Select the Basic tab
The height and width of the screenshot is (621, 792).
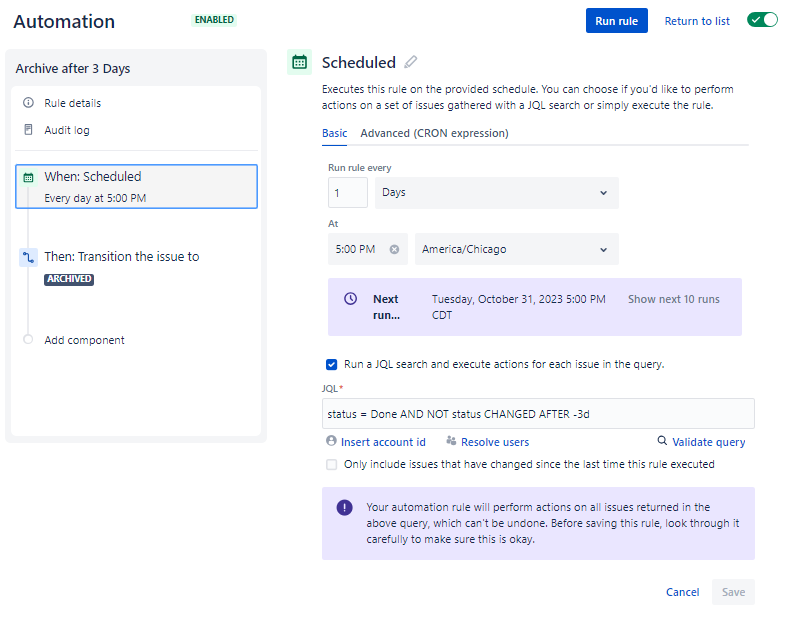pos(335,133)
